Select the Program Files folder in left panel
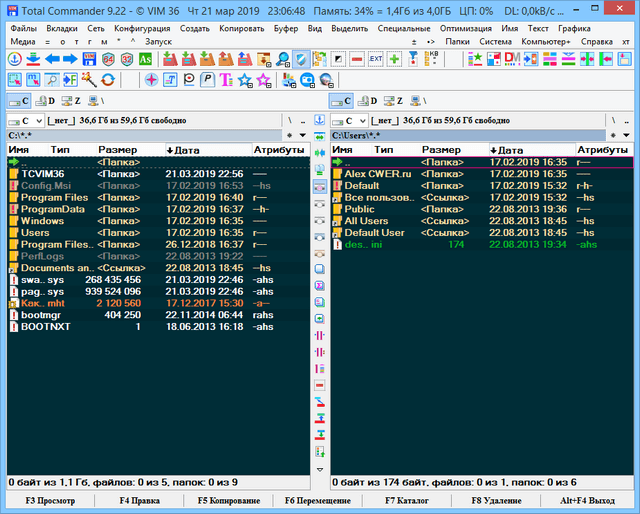The width and height of the screenshot is (640, 514). [x=55, y=197]
